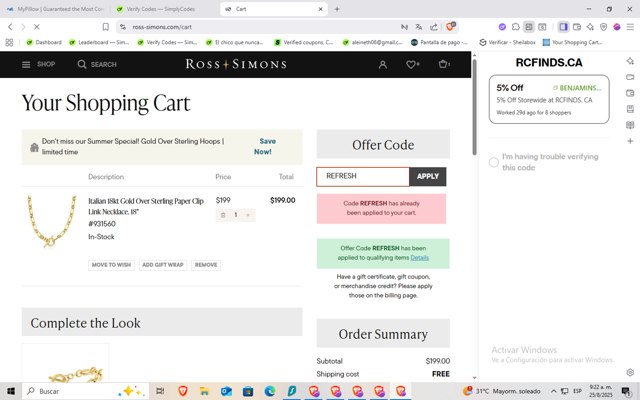
Task: Open the Details link for offer code
Action: click(419, 258)
